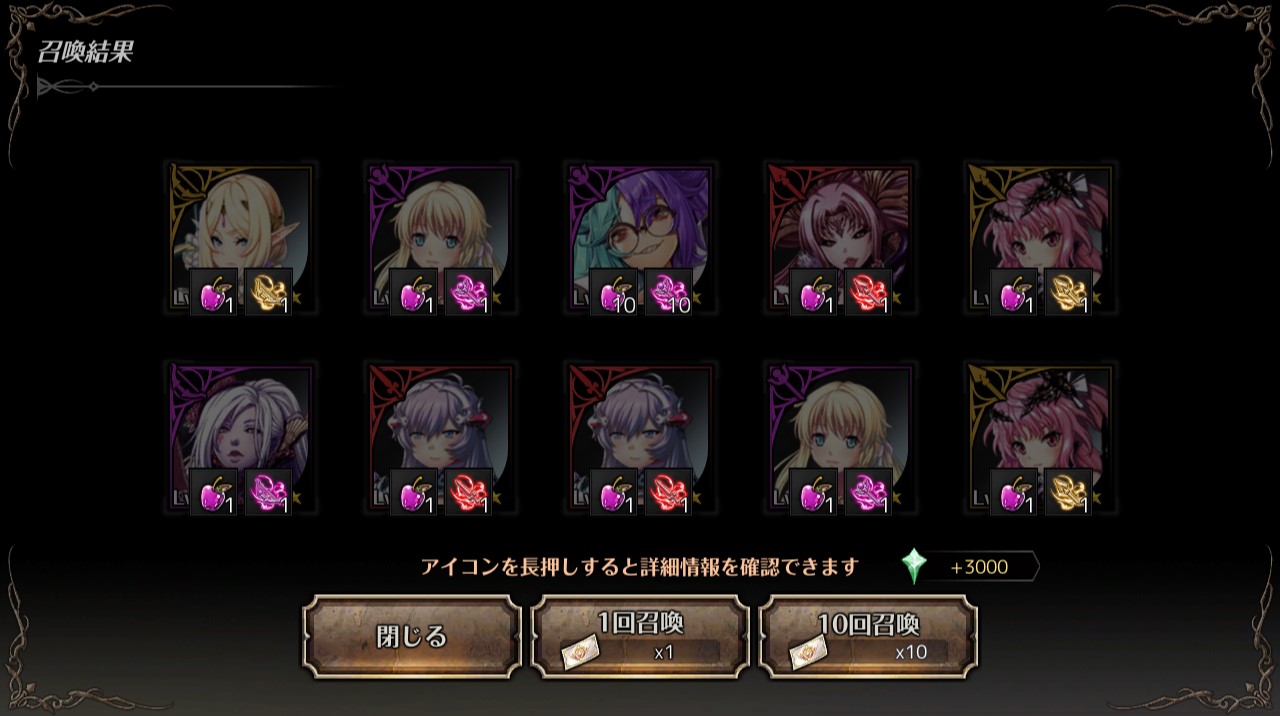Click the purple apple icon showing 10
Image resolution: width=1280 pixels, height=716 pixels.
[614, 293]
